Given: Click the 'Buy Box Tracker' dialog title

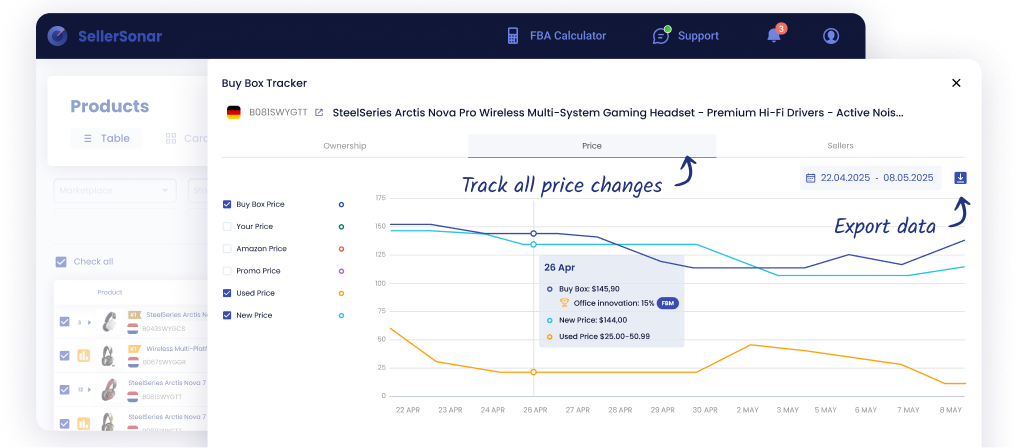Looking at the screenshot, I should [x=264, y=83].
